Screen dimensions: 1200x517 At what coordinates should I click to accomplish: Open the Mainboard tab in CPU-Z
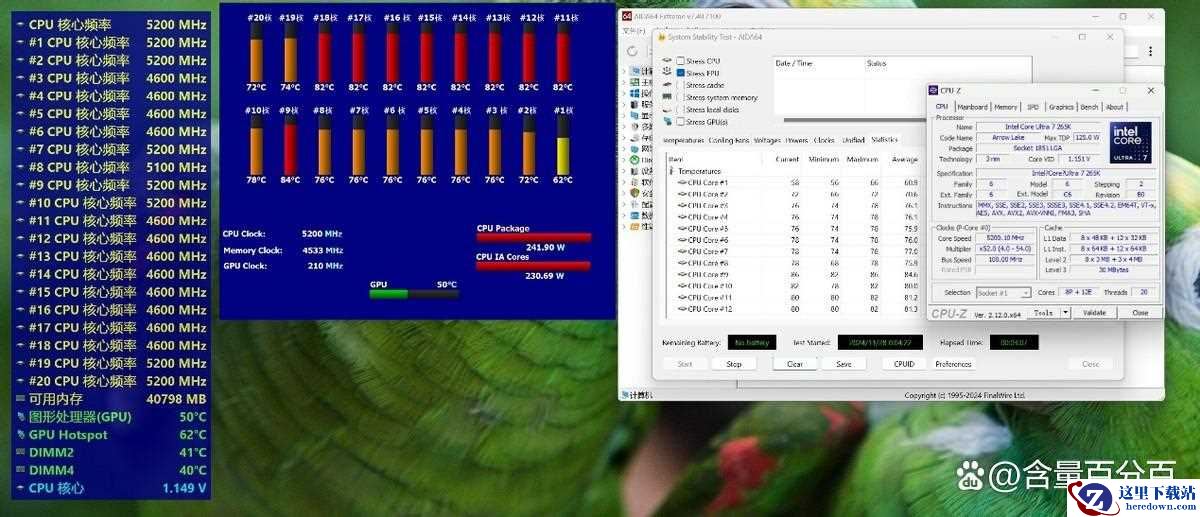click(x=971, y=107)
